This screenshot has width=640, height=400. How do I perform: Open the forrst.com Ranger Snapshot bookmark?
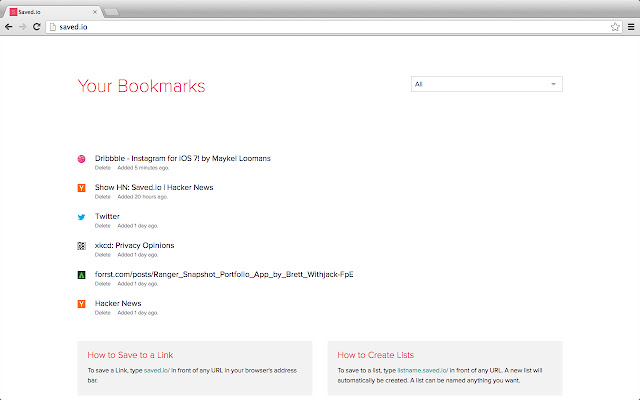tap(224, 274)
